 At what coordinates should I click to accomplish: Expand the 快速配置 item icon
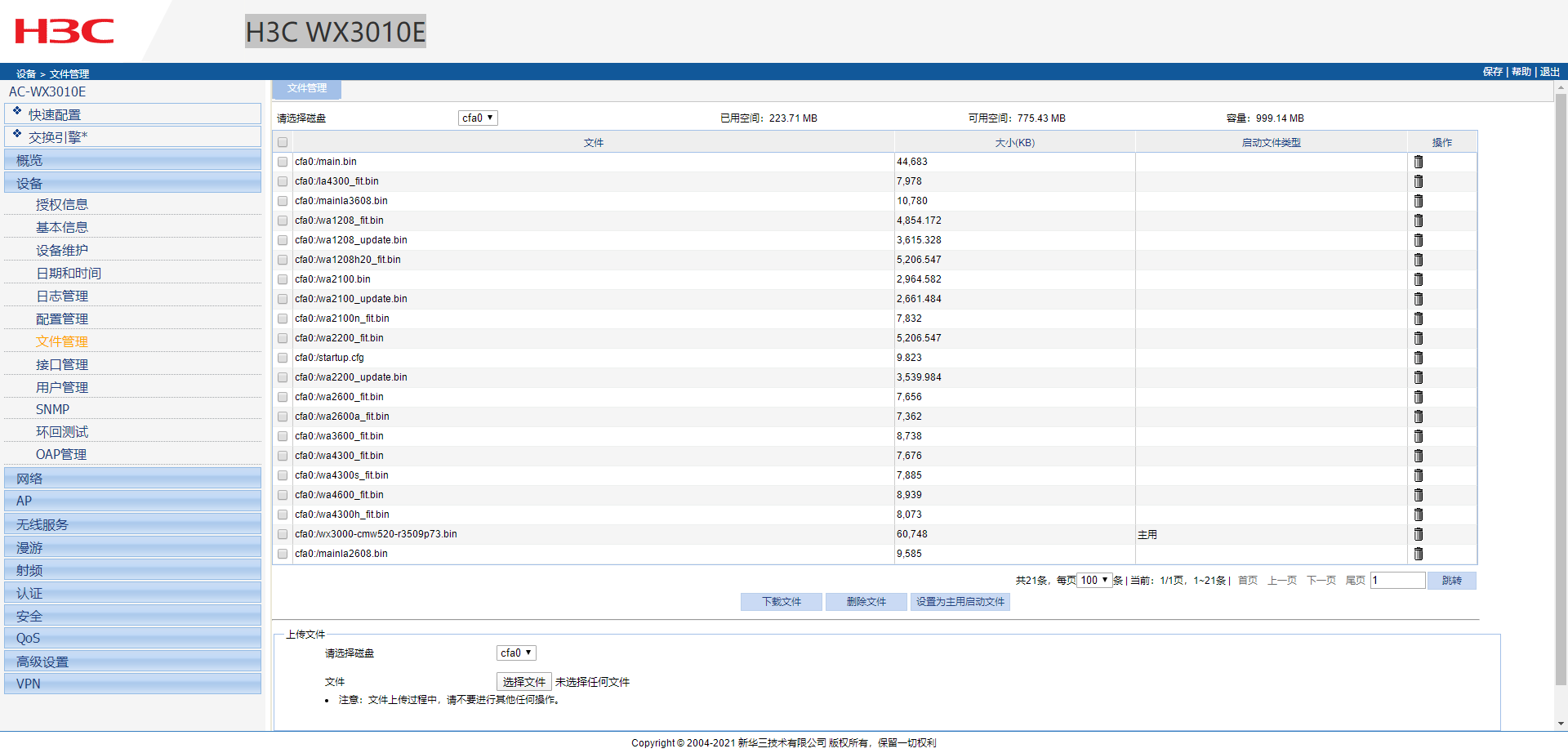click(17, 110)
